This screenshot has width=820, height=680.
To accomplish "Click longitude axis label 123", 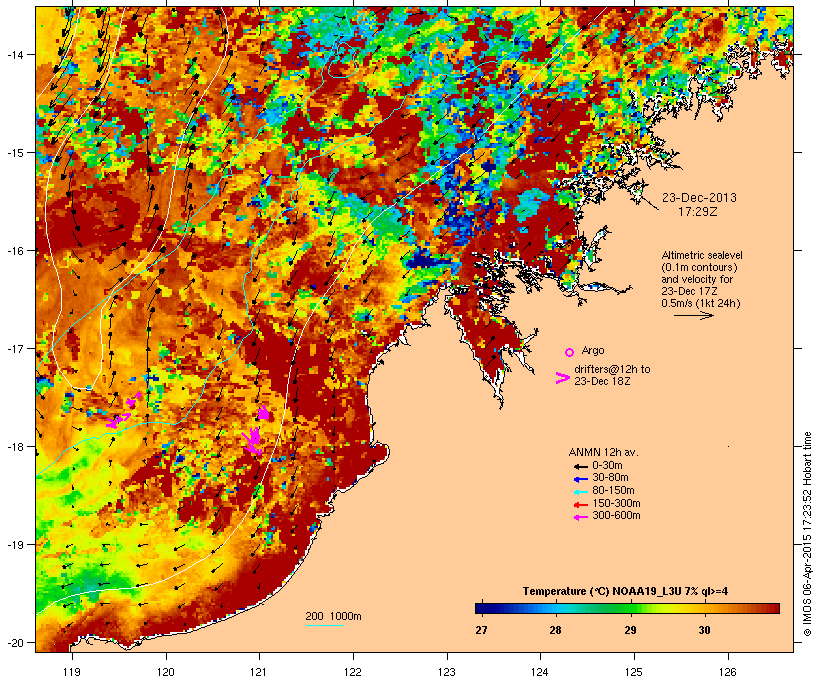I will [x=447, y=672].
